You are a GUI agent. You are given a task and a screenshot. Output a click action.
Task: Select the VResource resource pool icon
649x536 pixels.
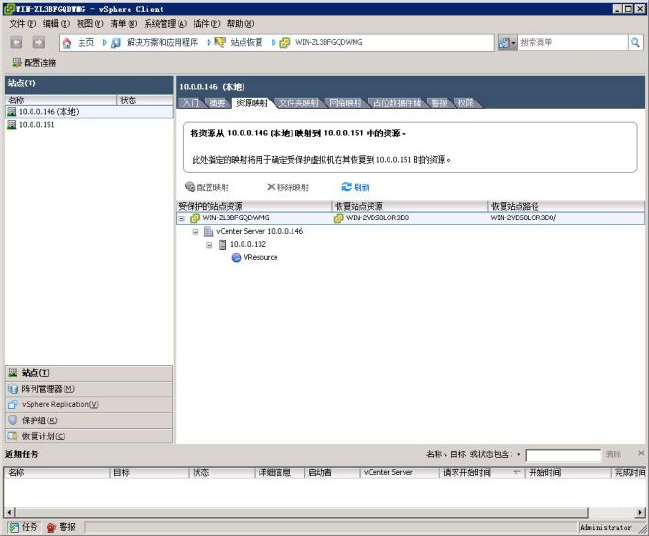236,257
